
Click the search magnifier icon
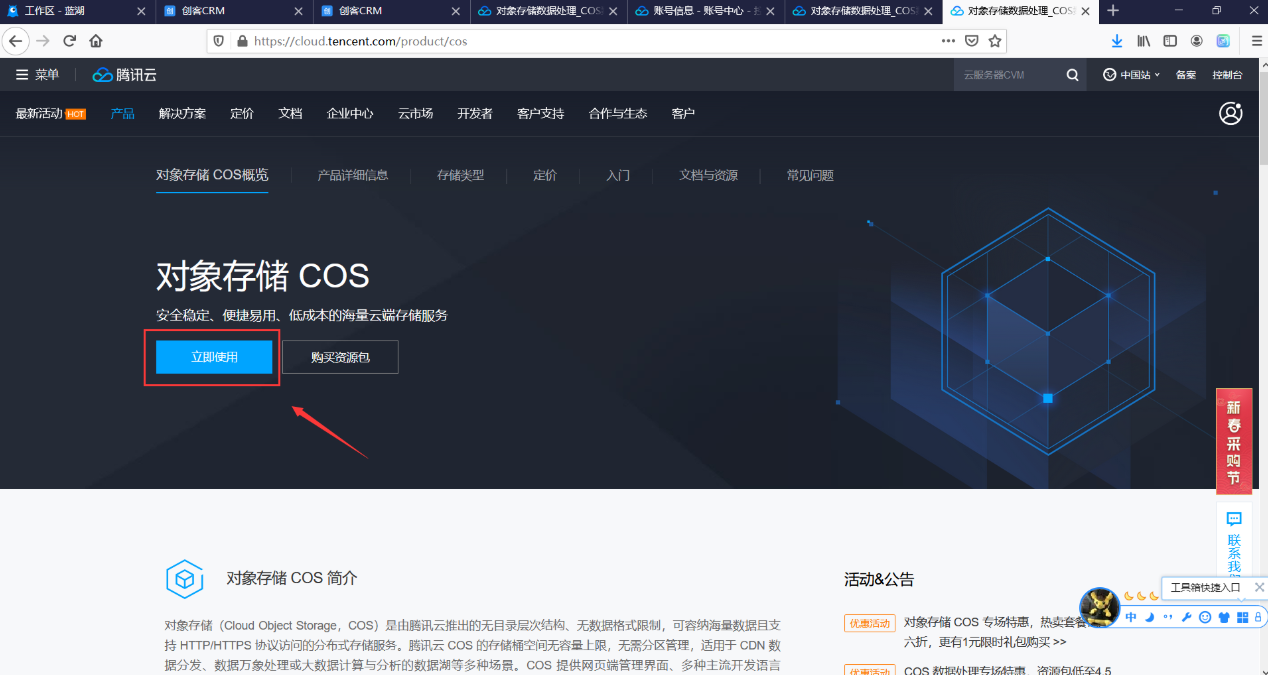(1072, 75)
